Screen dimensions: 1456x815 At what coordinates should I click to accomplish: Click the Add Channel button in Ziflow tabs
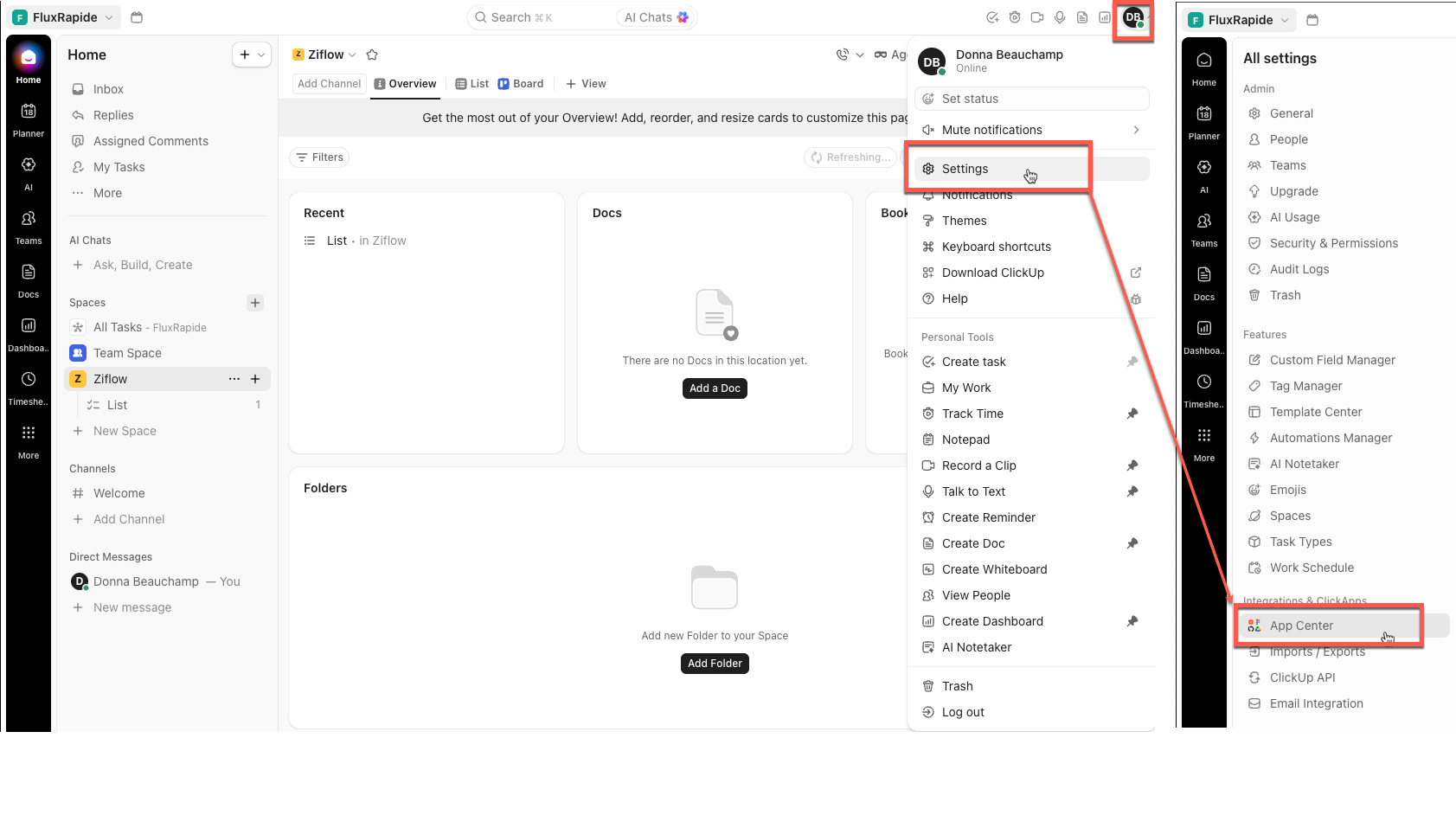329,84
